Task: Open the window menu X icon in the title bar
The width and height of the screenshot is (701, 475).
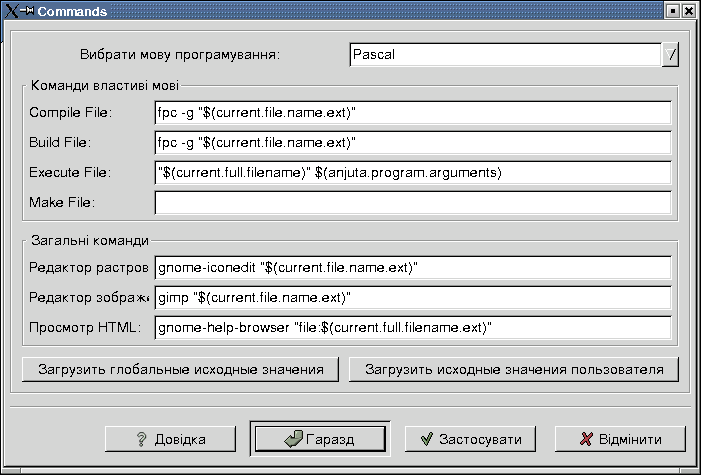Action: pyautogui.click(x=10, y=10)
